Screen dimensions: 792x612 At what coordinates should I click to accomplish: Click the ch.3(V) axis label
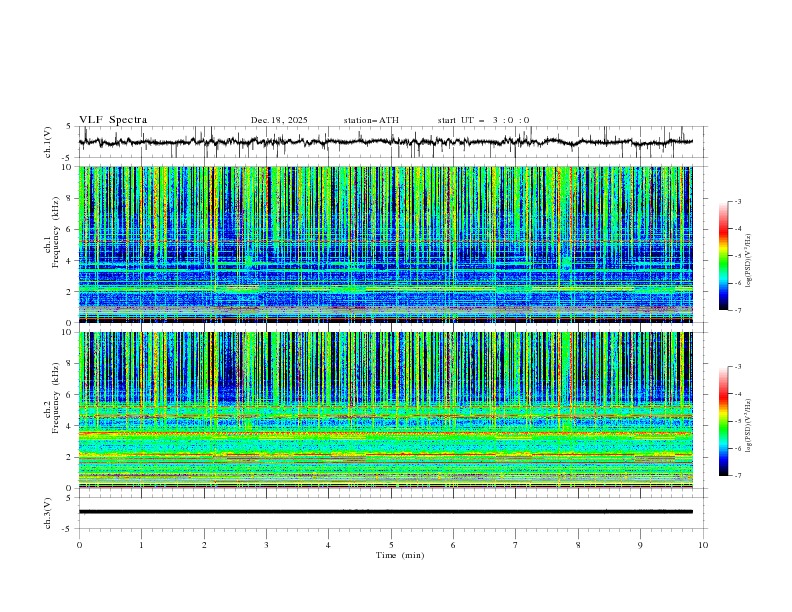pos(48,512)
